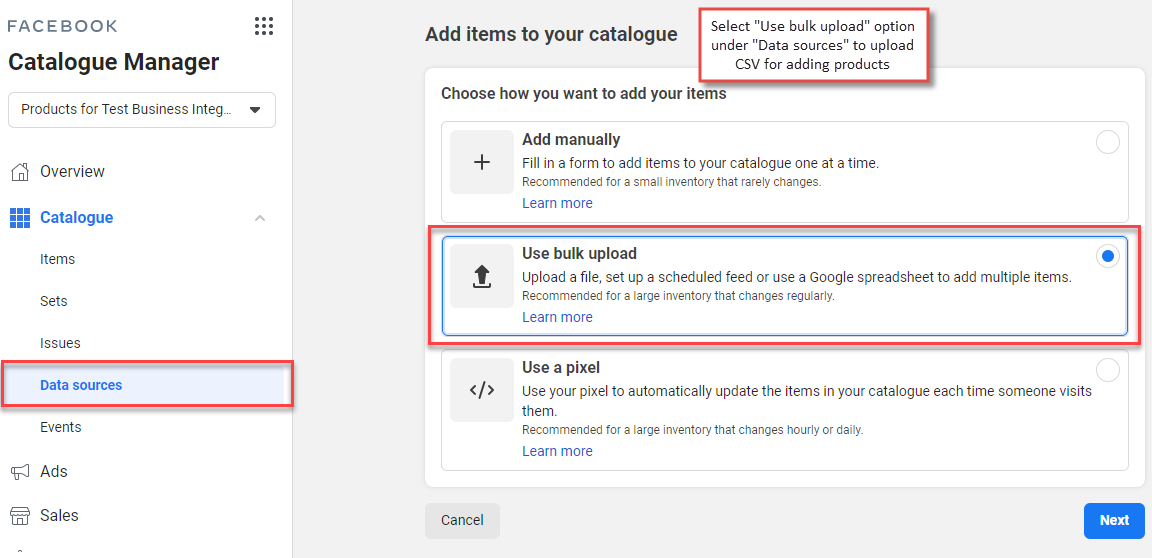
Task: Open the Products for Test Business catalogue dropdown
Action: click(x=142, y=110)
